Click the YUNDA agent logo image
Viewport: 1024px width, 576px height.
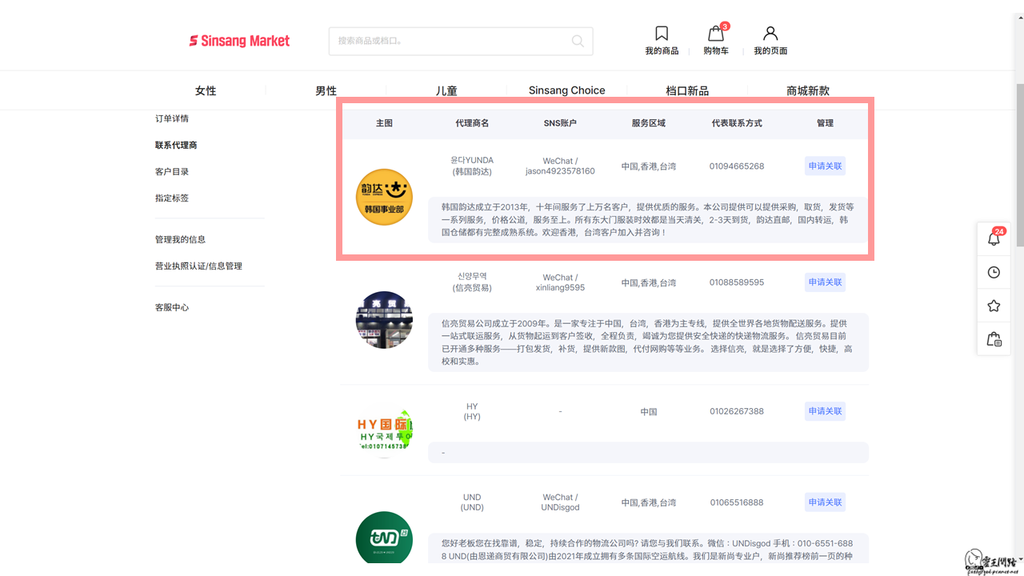tap(384, 197)
